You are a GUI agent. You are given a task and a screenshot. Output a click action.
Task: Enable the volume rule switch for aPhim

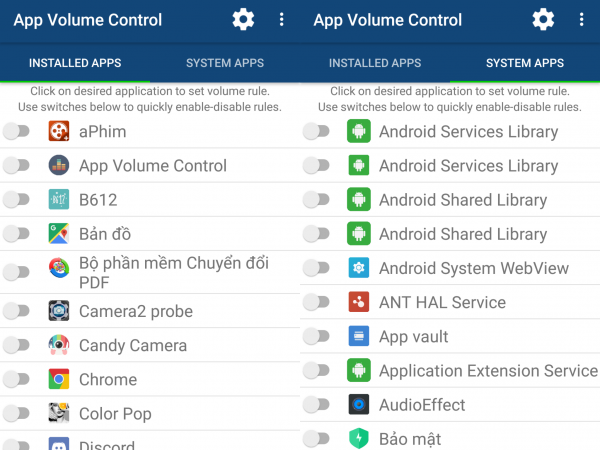pyautogui.click(x=16, y=131)
